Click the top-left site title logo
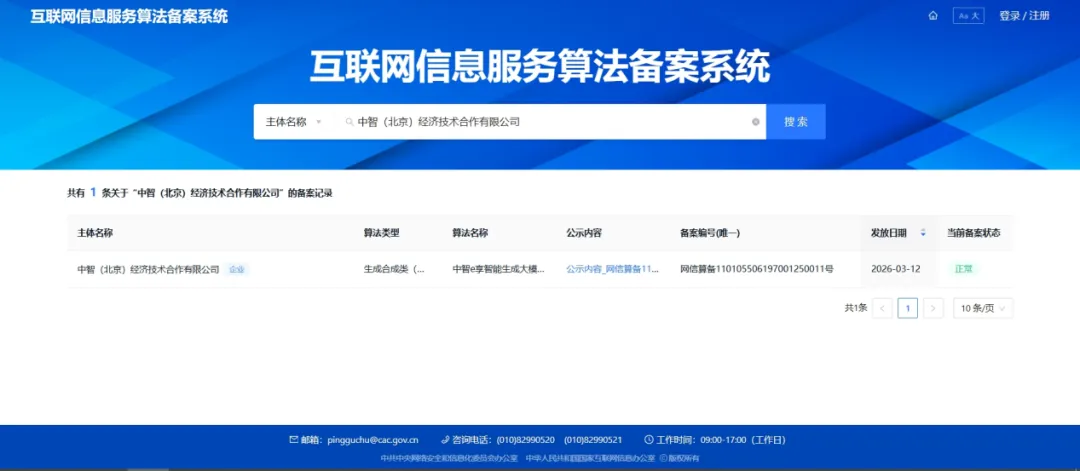 coord(129,17)
